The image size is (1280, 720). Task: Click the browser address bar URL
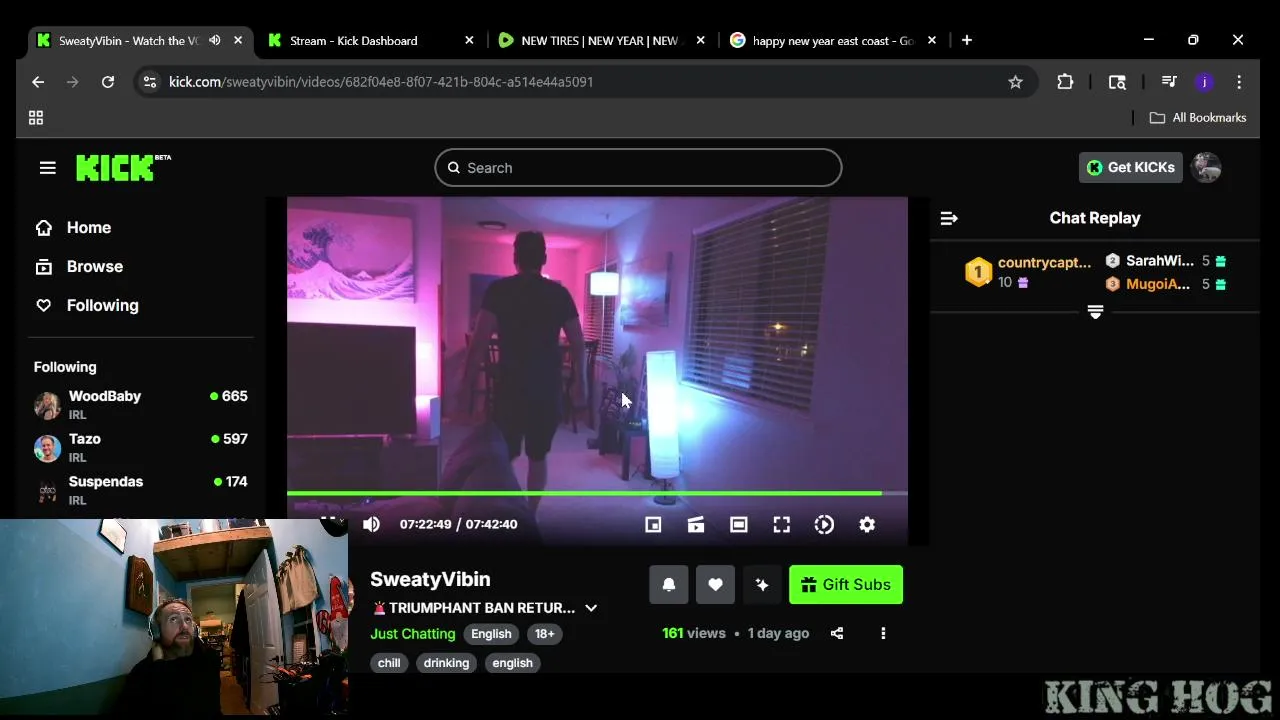[x=381, y=82]
